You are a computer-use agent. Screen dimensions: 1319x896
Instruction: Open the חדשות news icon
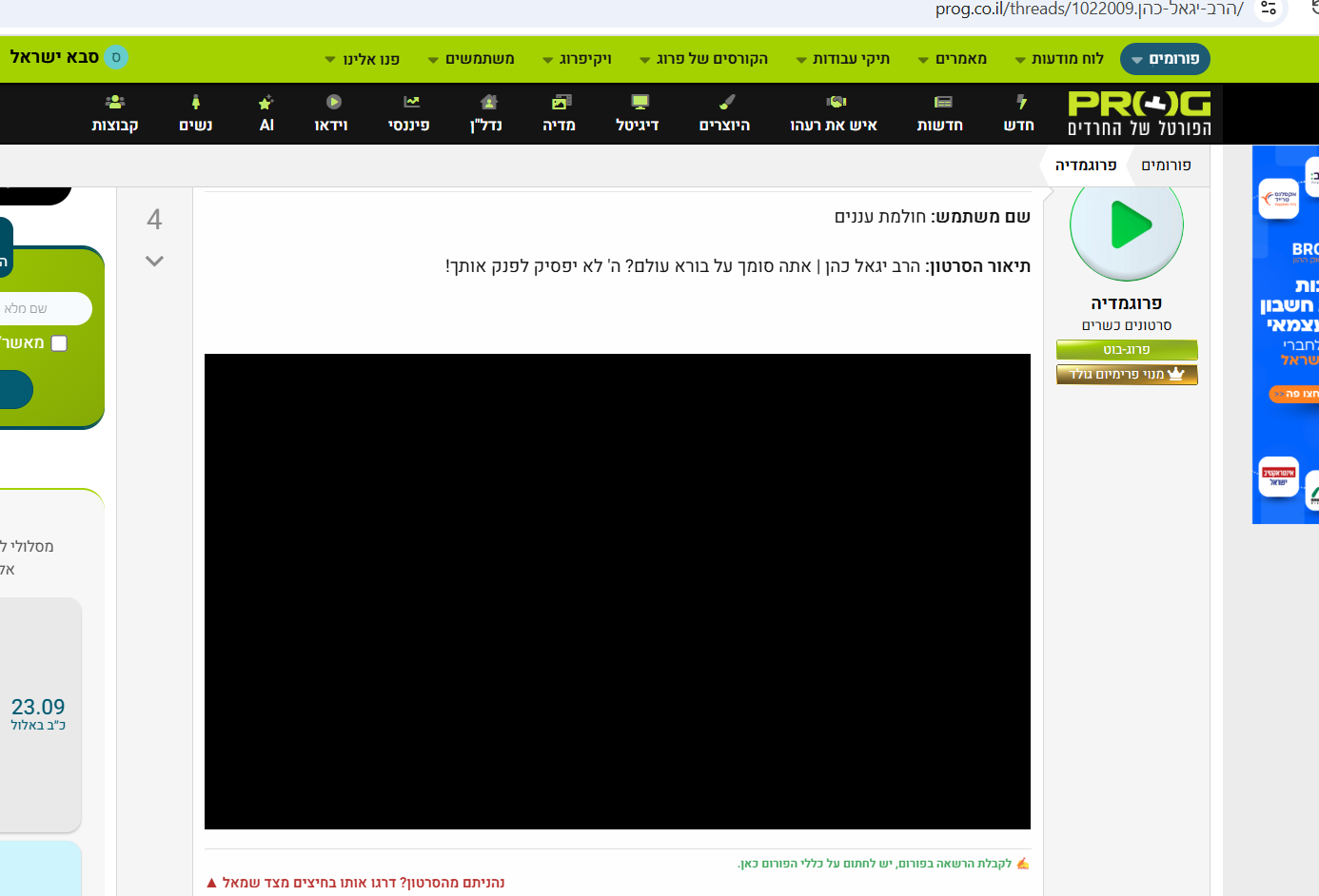(x=942, y=102)
